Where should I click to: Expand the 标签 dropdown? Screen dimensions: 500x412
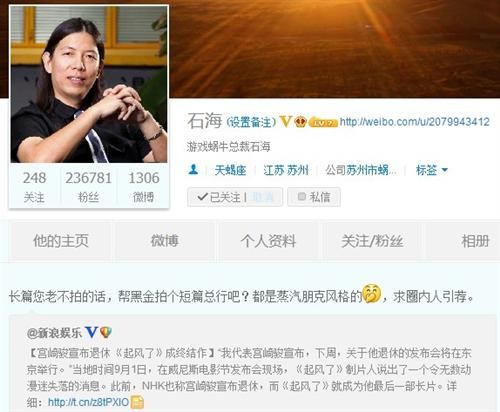pos(431,170)
